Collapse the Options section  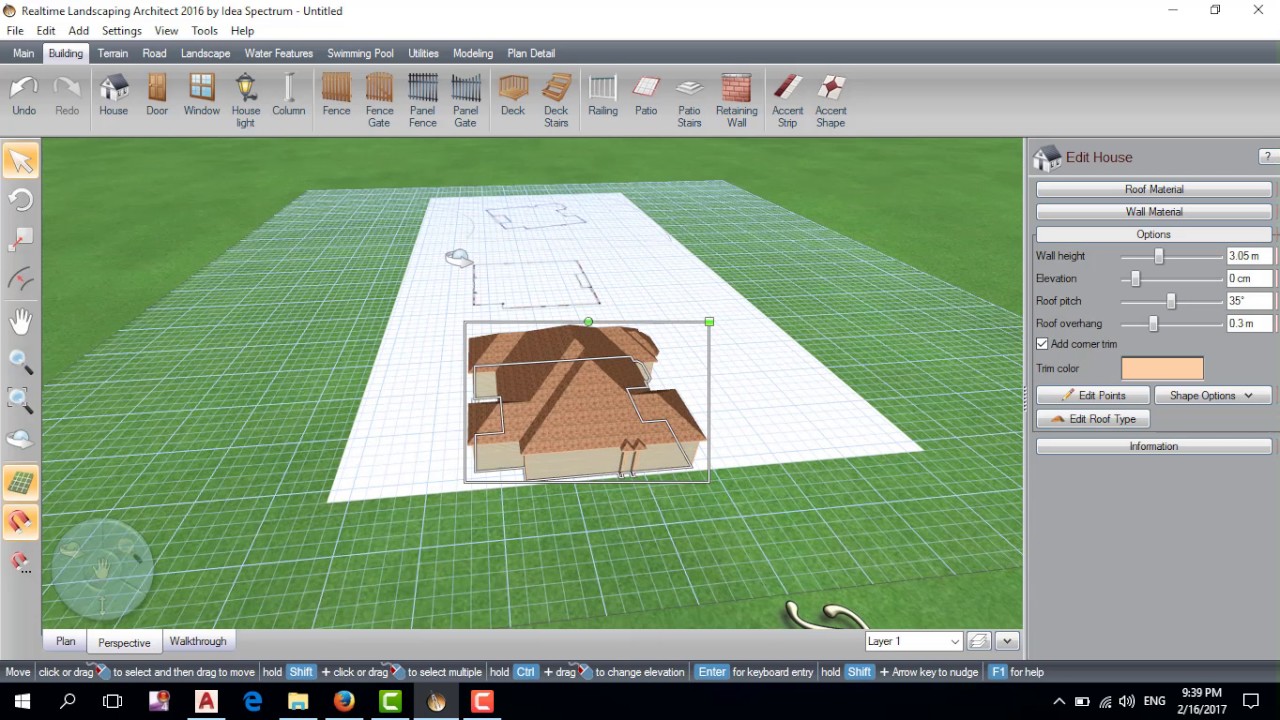tap(1154, 234)
